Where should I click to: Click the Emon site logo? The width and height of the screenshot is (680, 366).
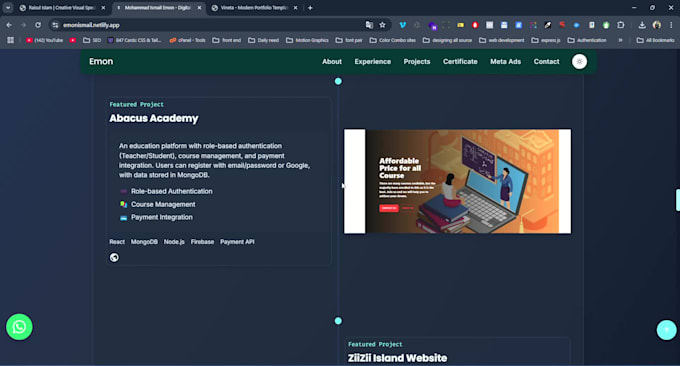tap(101, 62)
